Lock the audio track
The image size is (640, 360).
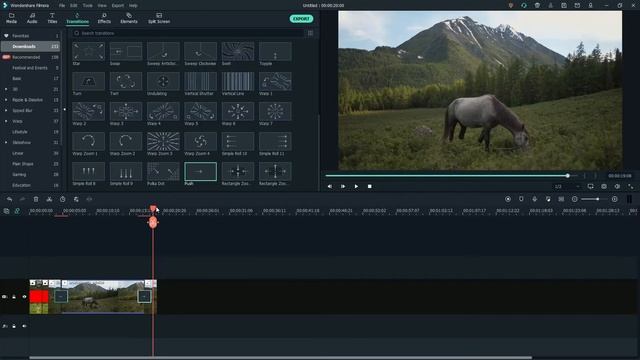(x=14, y=326)
